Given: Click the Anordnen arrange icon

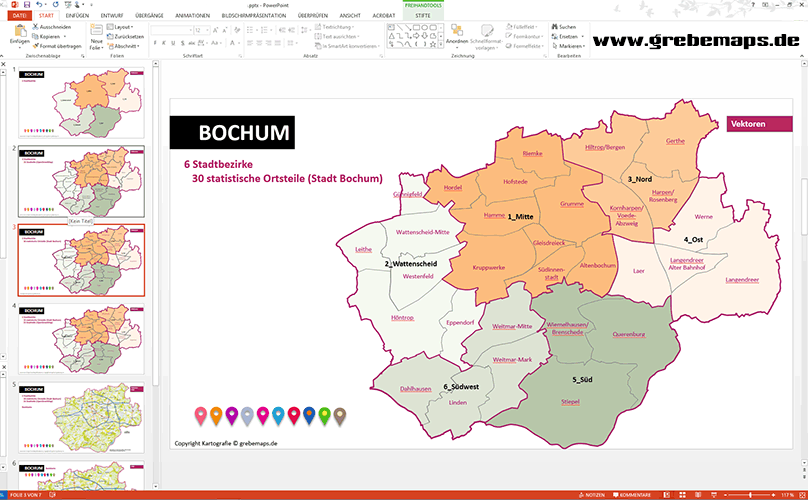Looking at the screenshot, I should click(459, 32).
